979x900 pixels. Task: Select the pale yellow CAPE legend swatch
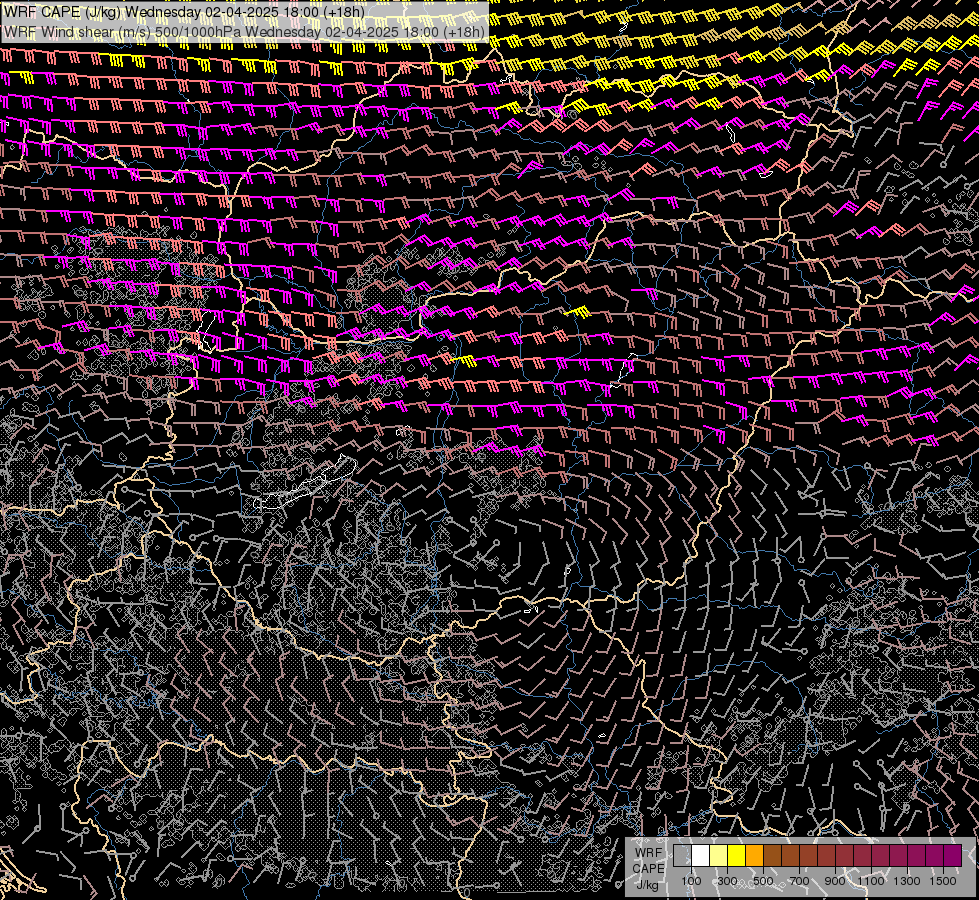(x=719, y=855)
